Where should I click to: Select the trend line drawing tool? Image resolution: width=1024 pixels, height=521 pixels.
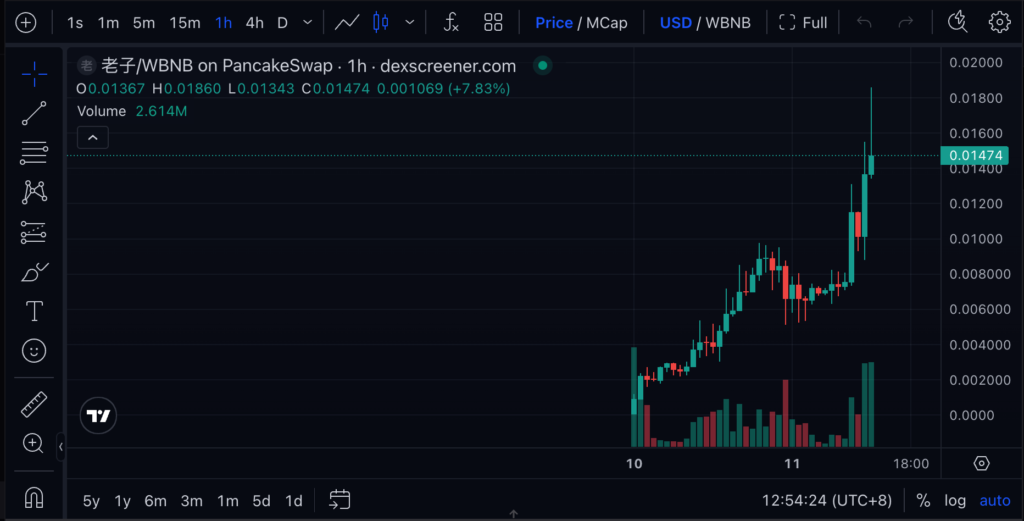click(x=34, y=113)
